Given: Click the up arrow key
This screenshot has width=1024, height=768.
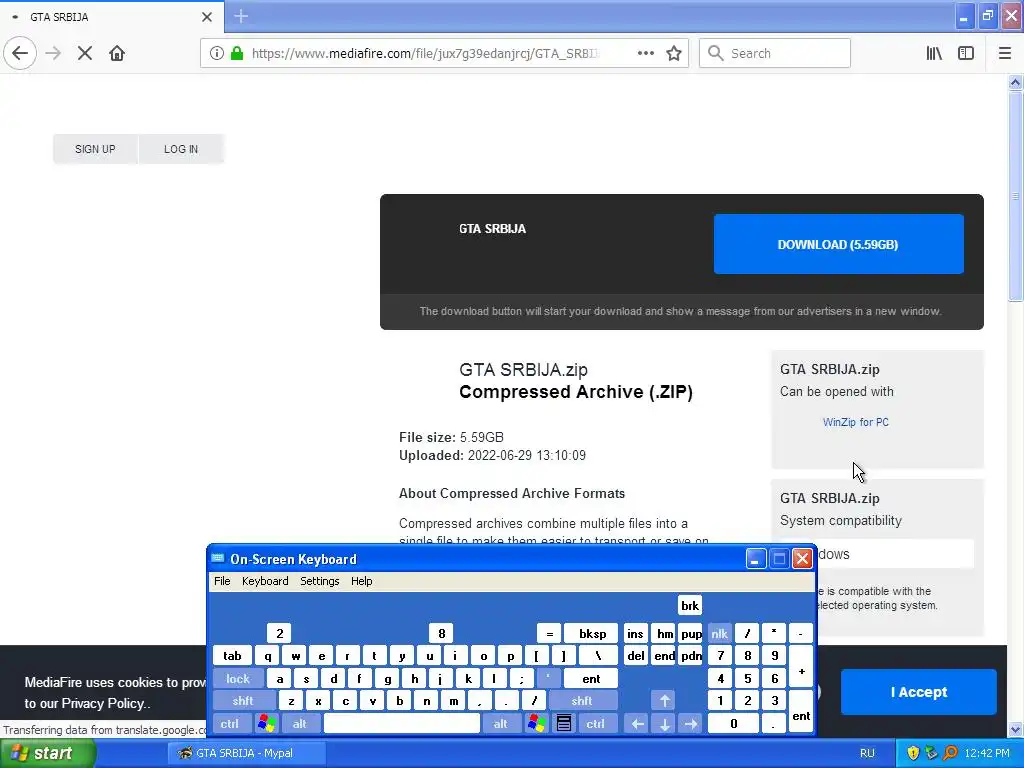Looking at the screenshot, I should coord(665,701).
